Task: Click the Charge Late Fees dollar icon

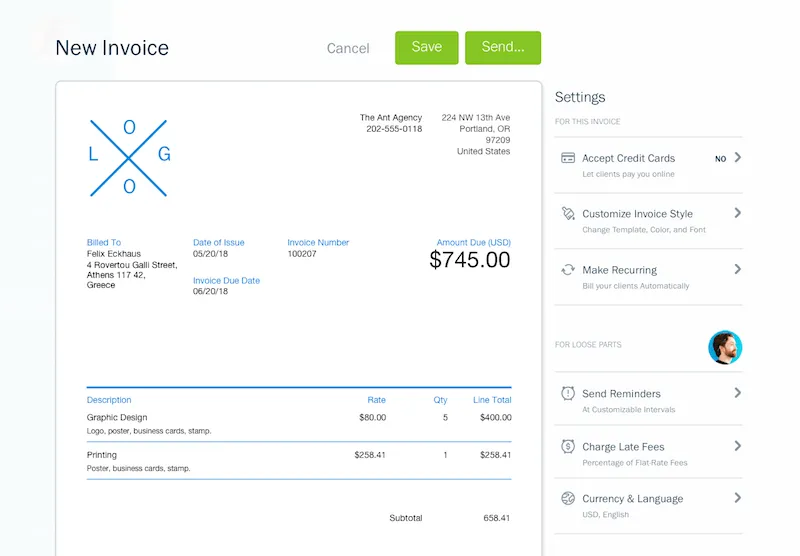Action: pyautogui.click(x=567, y=447)
